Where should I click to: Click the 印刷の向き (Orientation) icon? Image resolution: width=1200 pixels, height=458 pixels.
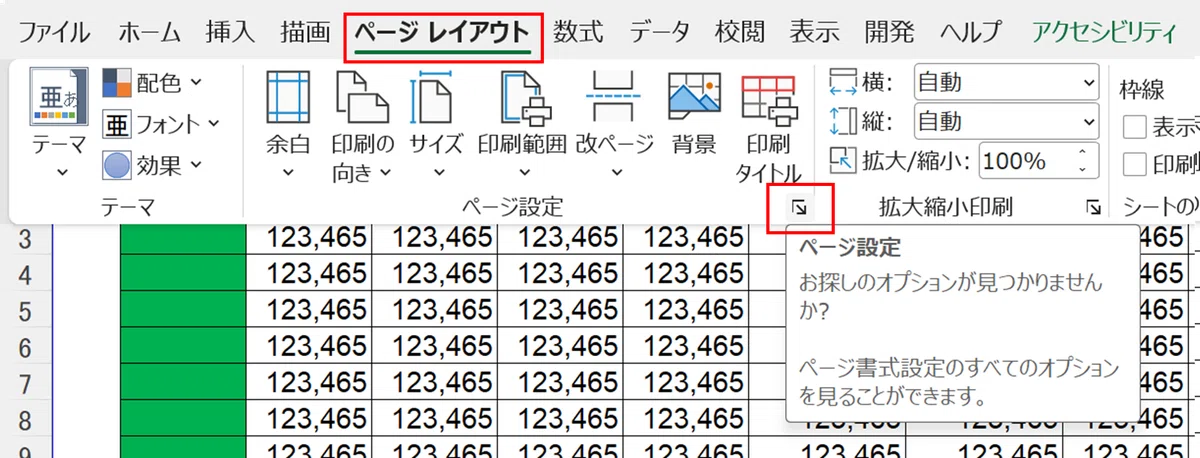pos(362,98)
